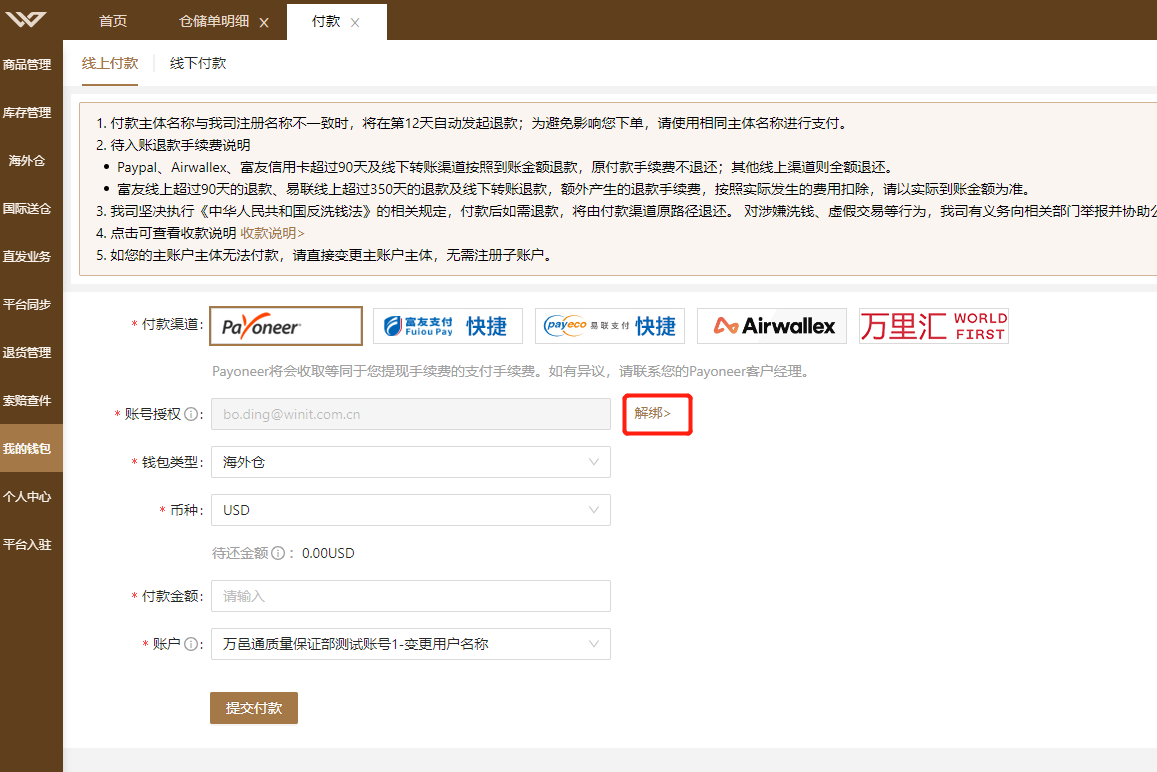Expand the 账户 dropdown
The height and width of the screenshot is (772, 1157).
(x=411, y=644)
